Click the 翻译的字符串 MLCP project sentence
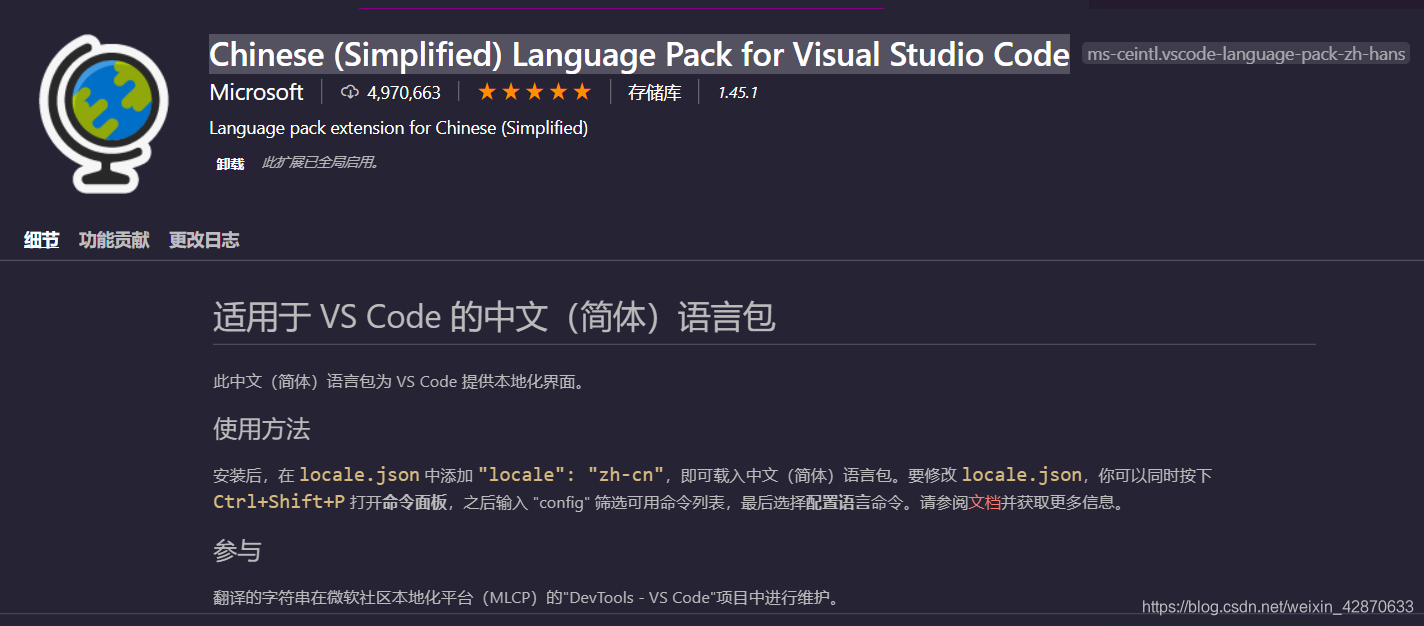The width and height of the screenshot is (1424, 626). [527, 598]
